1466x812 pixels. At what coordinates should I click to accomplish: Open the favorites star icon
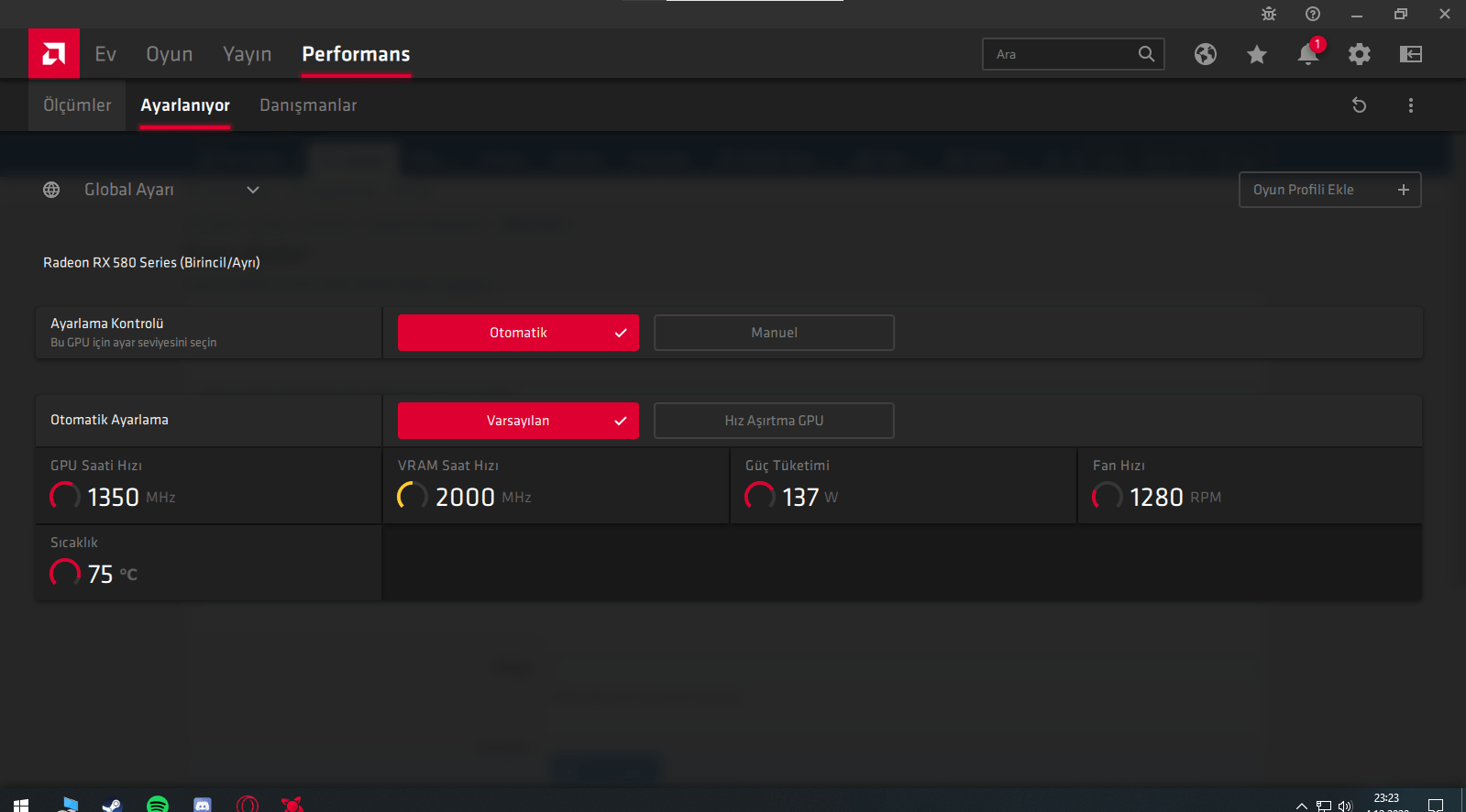point(1257,54)
